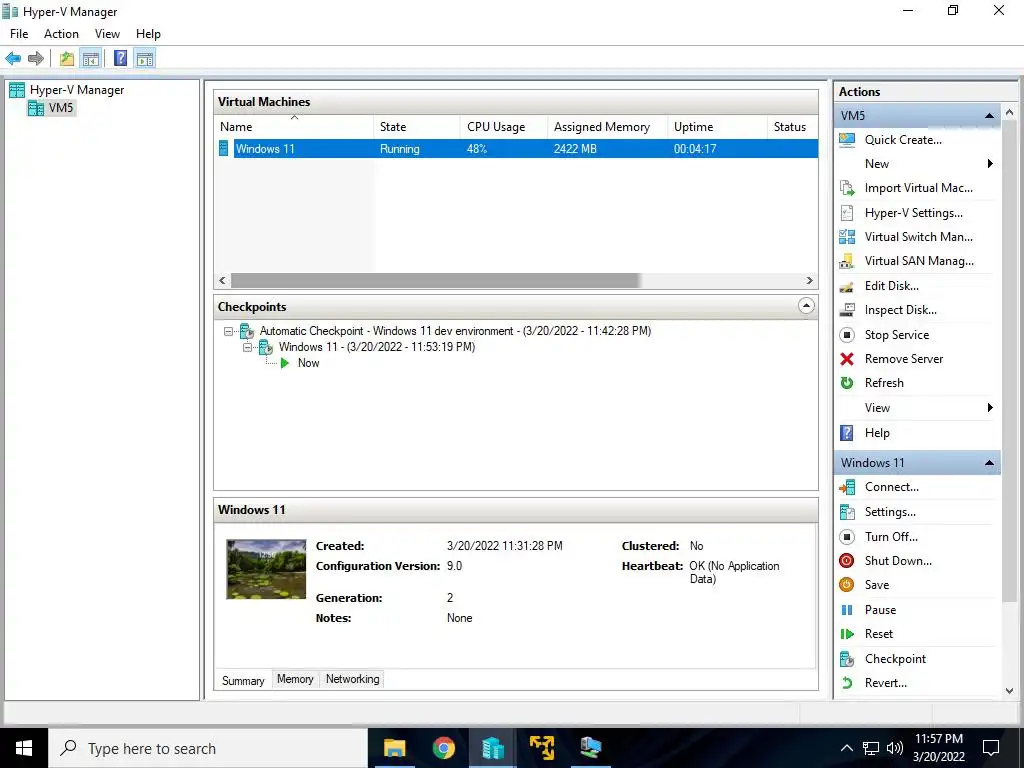
Task: Click Windows 11 VM thumbnail preview
Action: click(x=266, y=569)
